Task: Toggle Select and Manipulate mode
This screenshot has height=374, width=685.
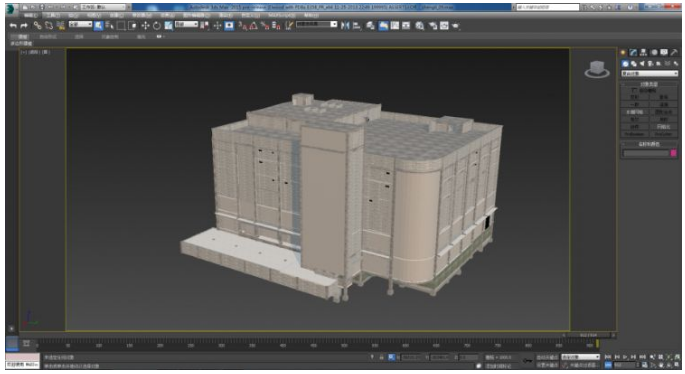Action: click(x=217, y=26)
